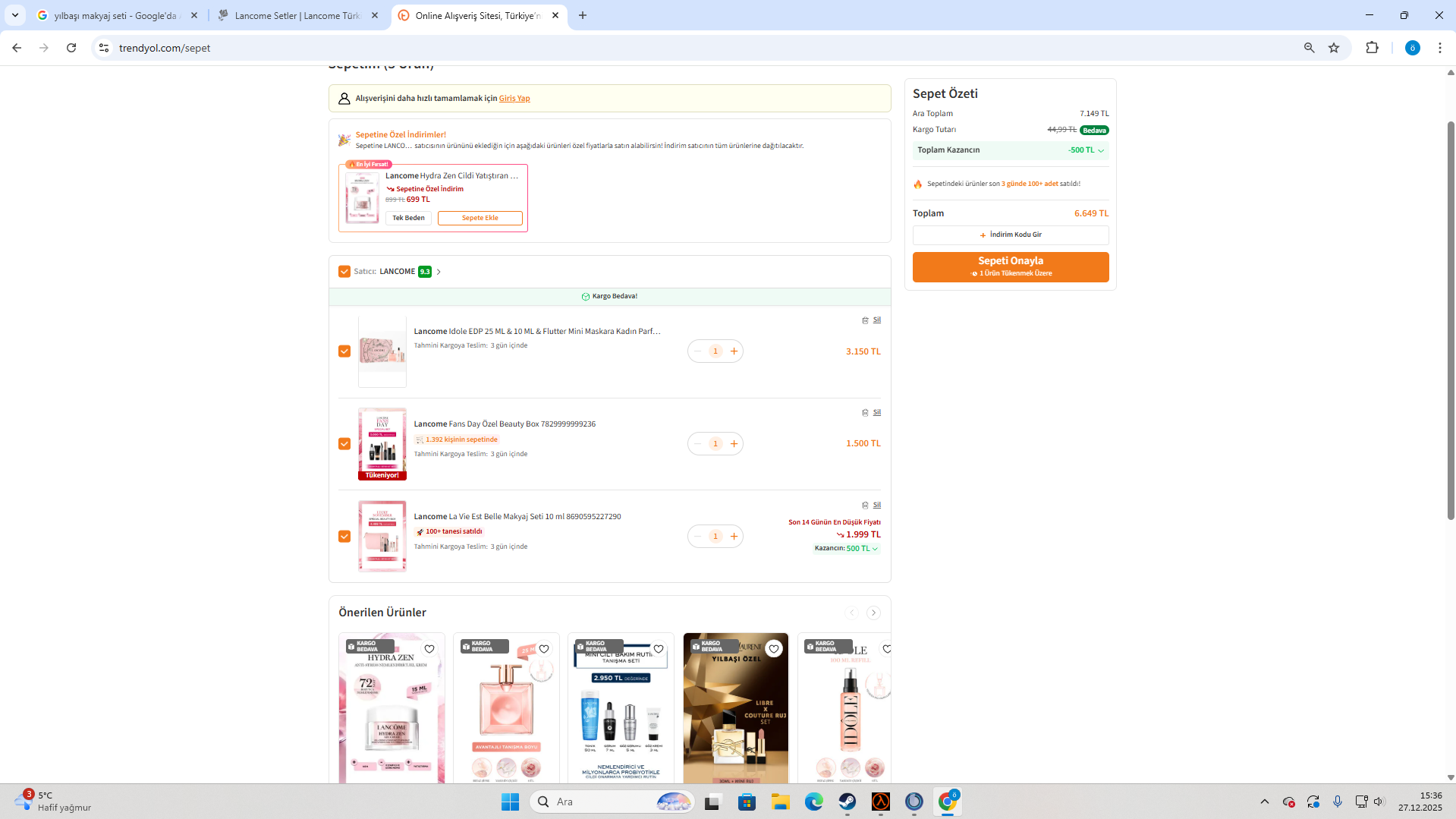
Task: Switch to the yılbaşı makyaj seti Google tab
Action: click(117, 16)
